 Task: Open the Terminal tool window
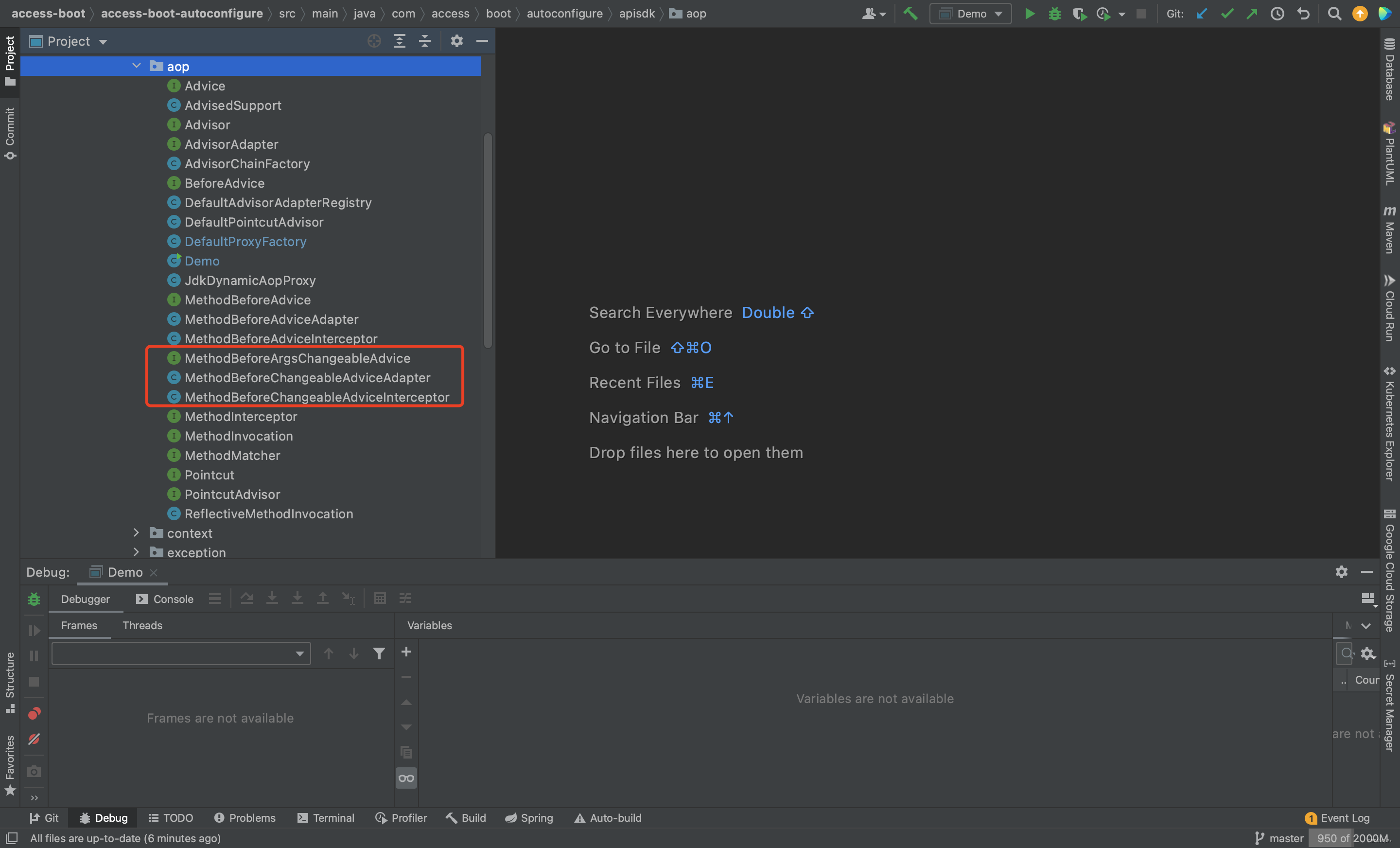pyautogui.click(x=326, y=818)
